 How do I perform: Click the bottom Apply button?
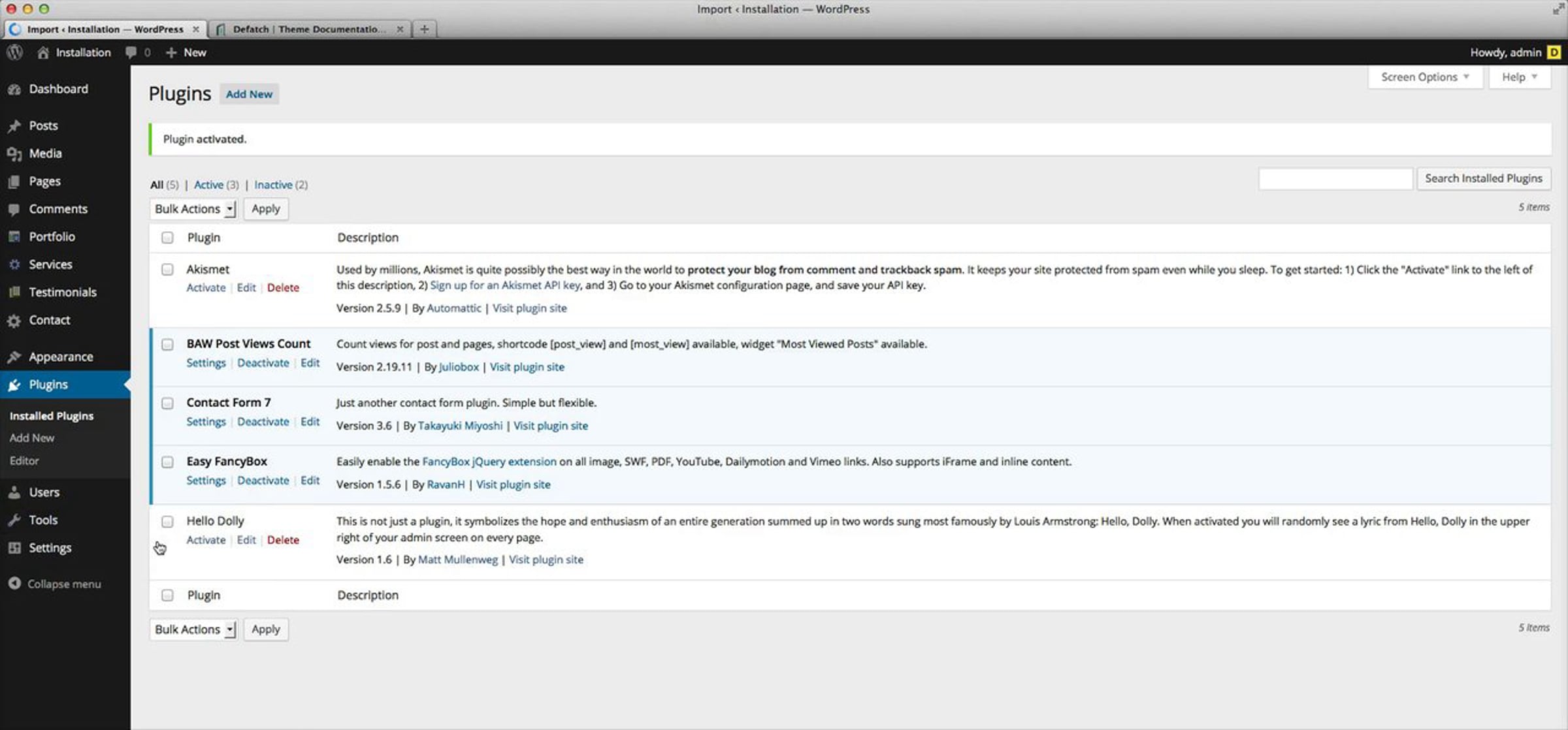coord(266,629)
